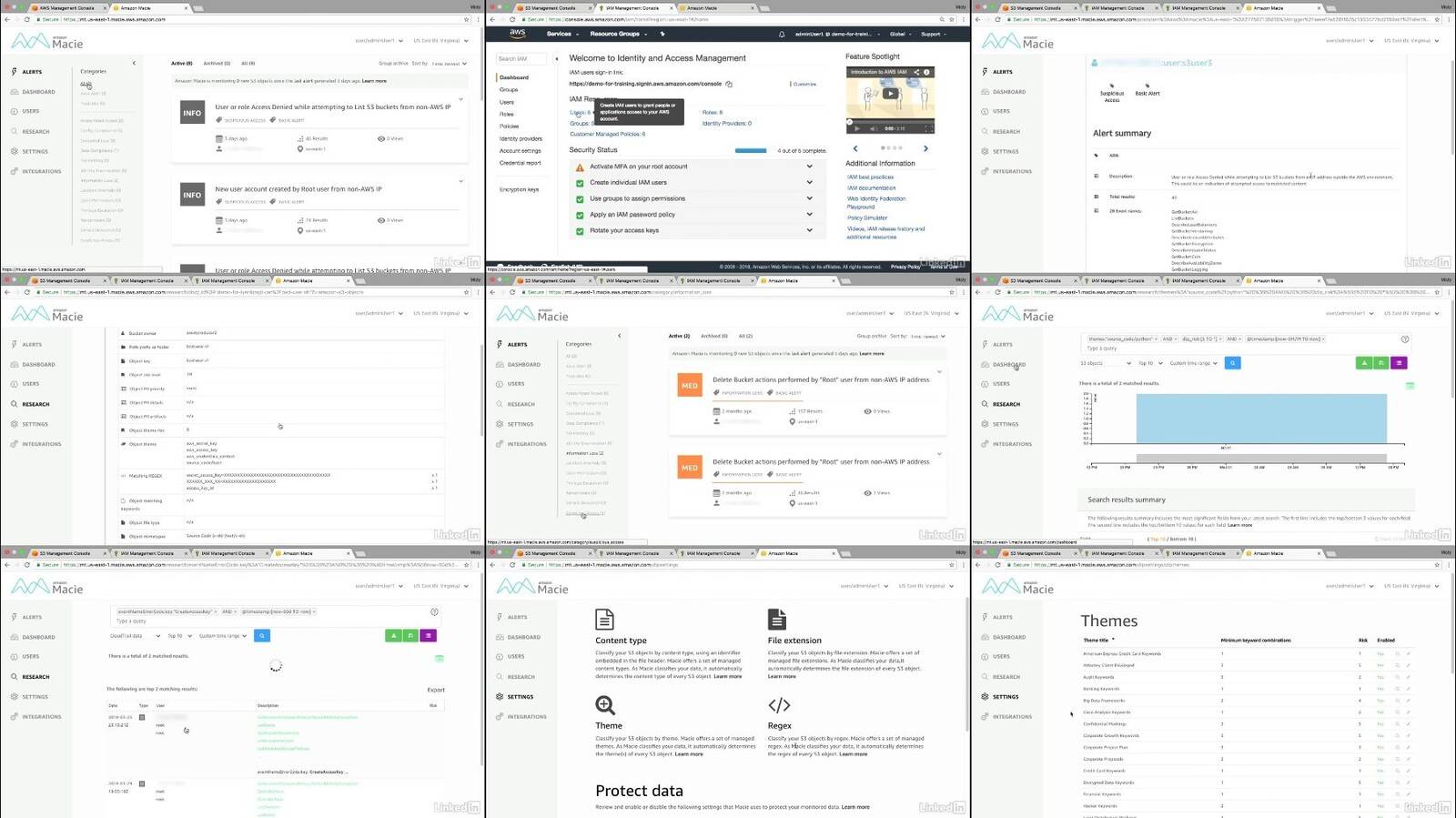The image size is (1456, 818).
Task: Click Export in the CreateAccessKey results window
Action: tap(436, 690)
